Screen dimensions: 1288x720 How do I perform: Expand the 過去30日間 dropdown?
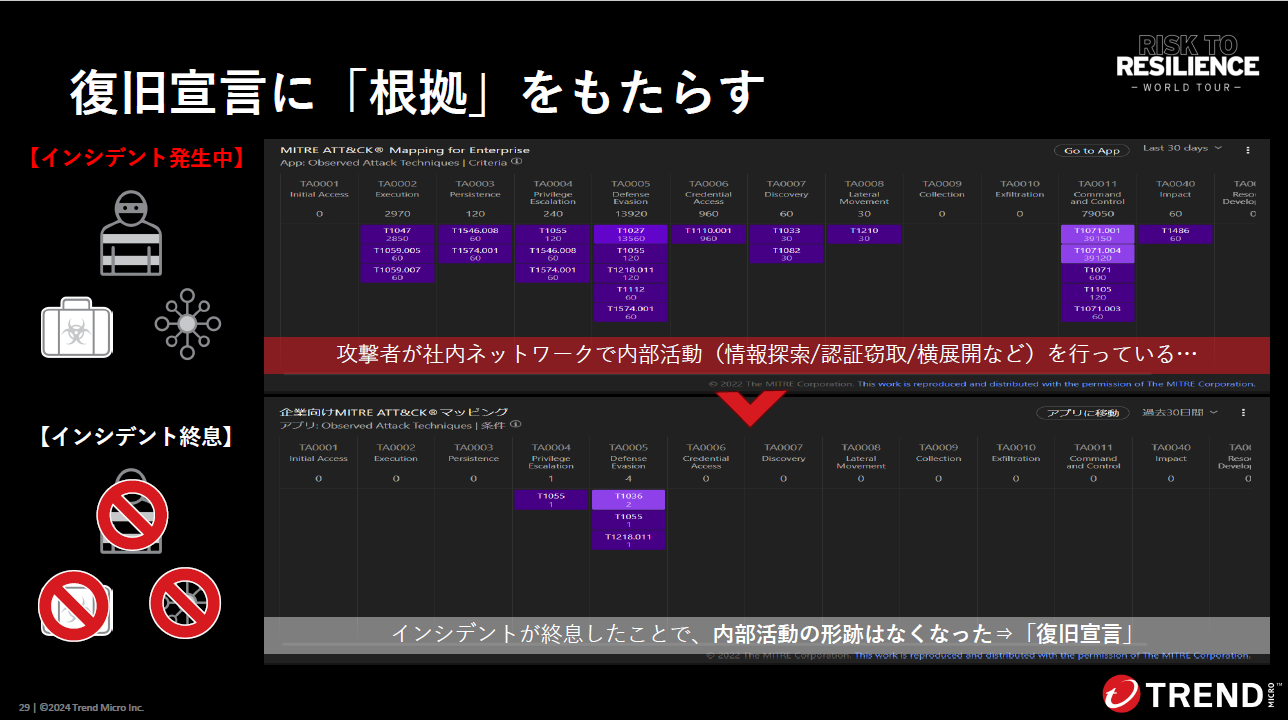pos(1180,412)
